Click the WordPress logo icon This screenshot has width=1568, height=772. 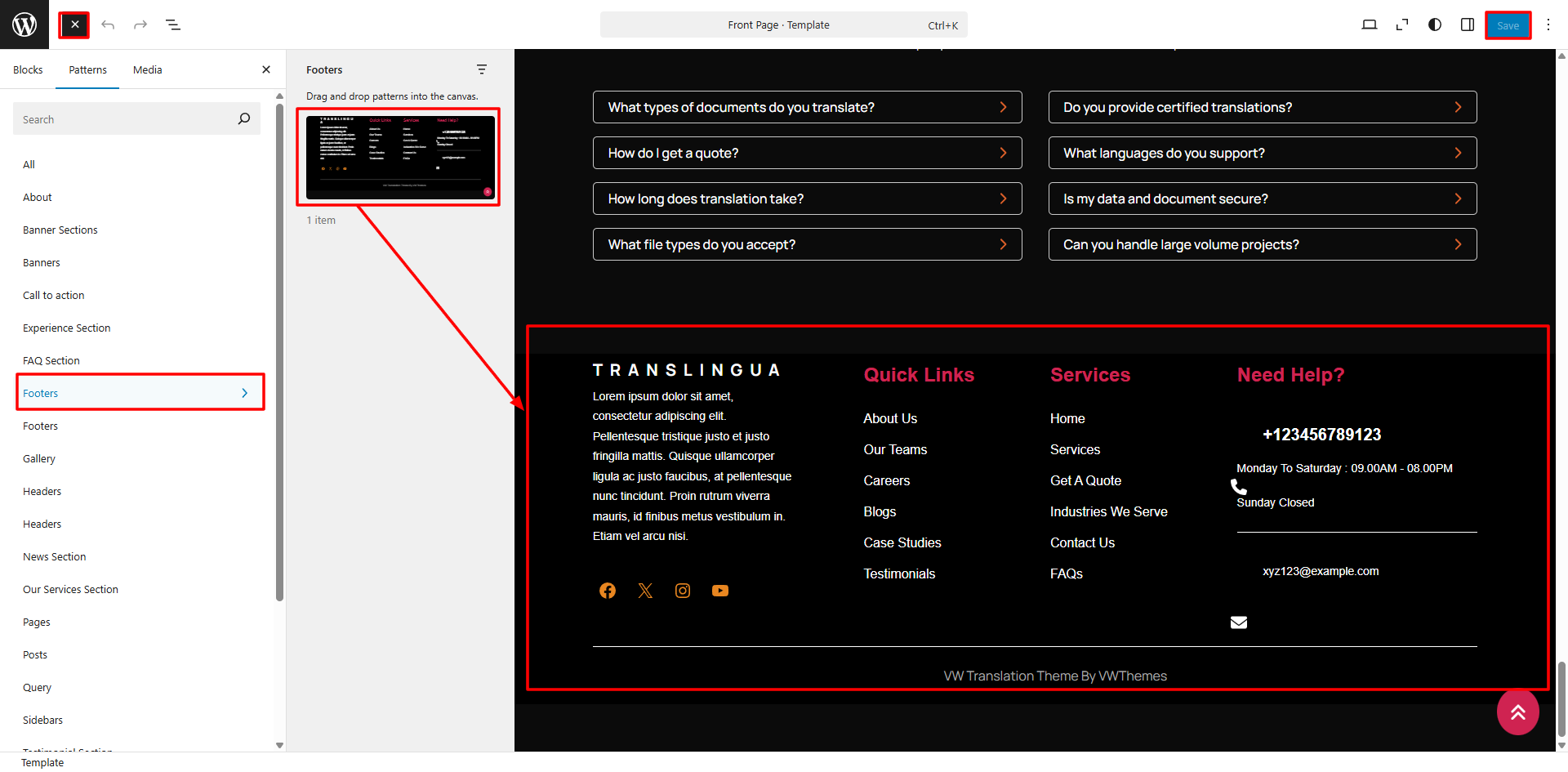(x=24, y=25)
